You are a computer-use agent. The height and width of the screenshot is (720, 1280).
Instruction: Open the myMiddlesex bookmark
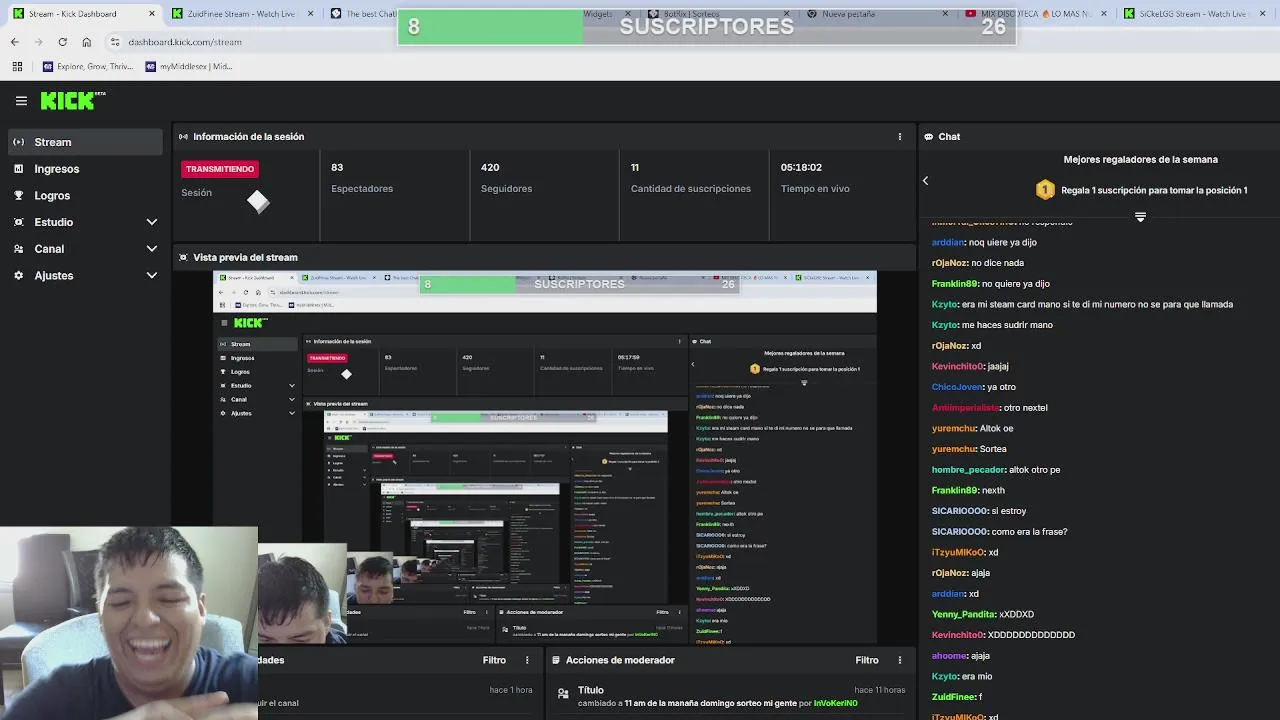point(189,66)
